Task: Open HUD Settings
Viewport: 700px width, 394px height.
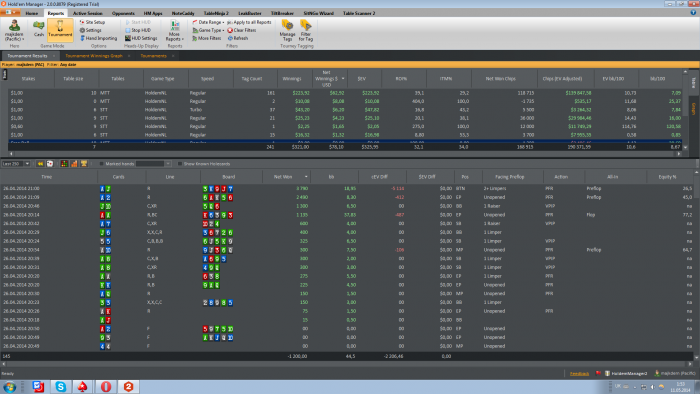Action: (141, 38)
